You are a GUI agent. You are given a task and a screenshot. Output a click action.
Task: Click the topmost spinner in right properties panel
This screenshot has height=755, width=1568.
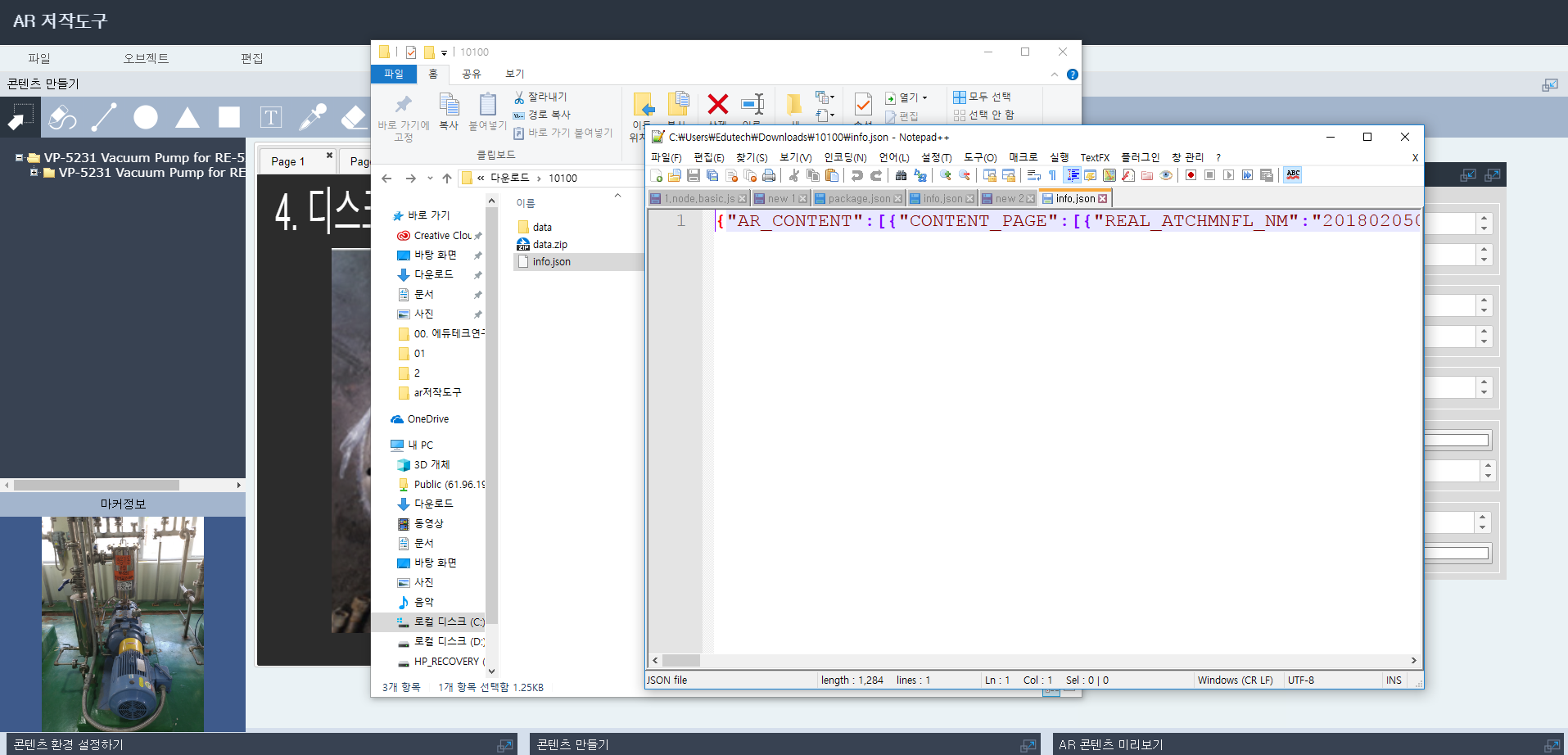[x=1484, y=223]
